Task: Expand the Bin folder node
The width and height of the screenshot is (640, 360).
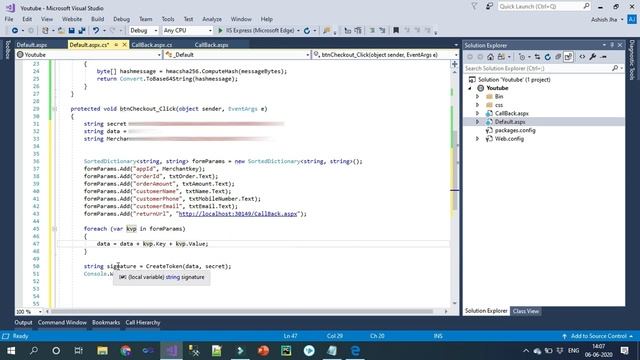Action: click(x=478, y=96)
